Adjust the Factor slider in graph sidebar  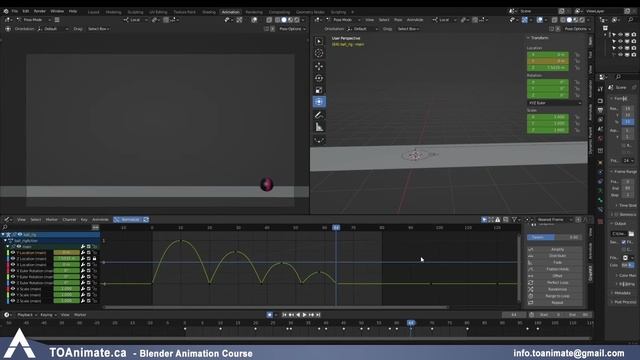(554, 237)
